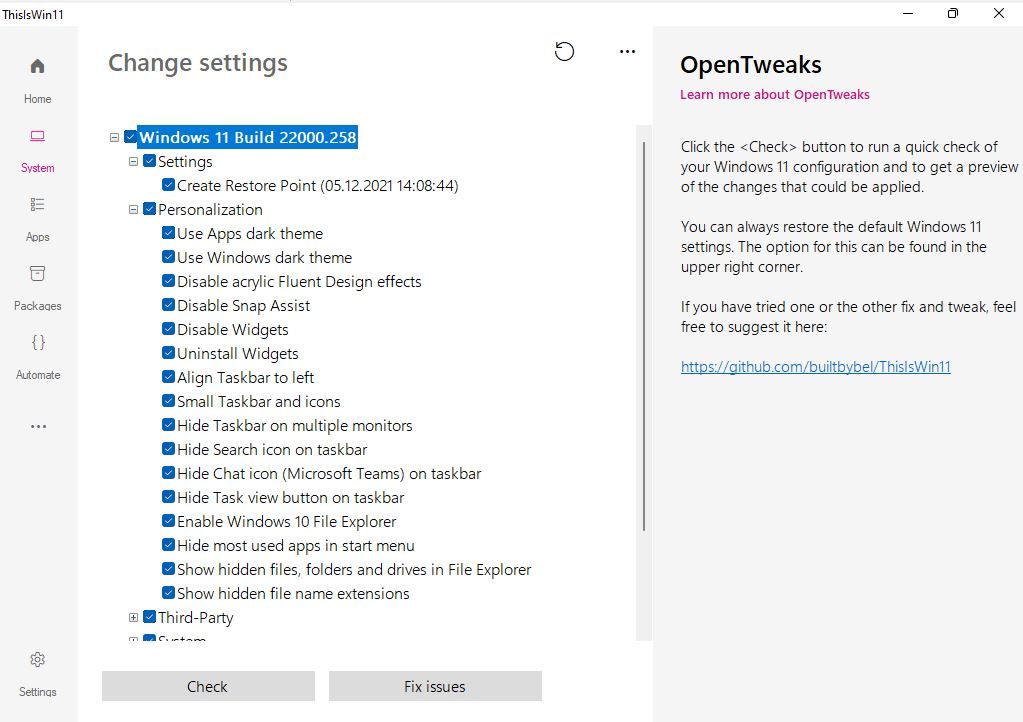Open the Packages box icon
The width and height of the screenshot is (1023, 722).
point(37,274)
